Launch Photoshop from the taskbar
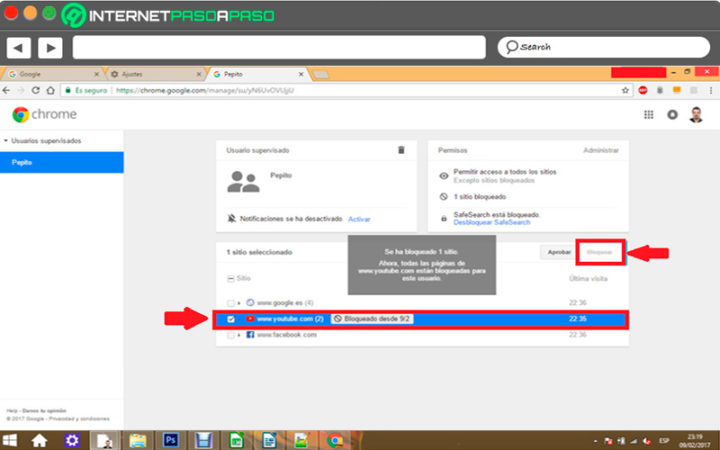 [x=170, y=440]
